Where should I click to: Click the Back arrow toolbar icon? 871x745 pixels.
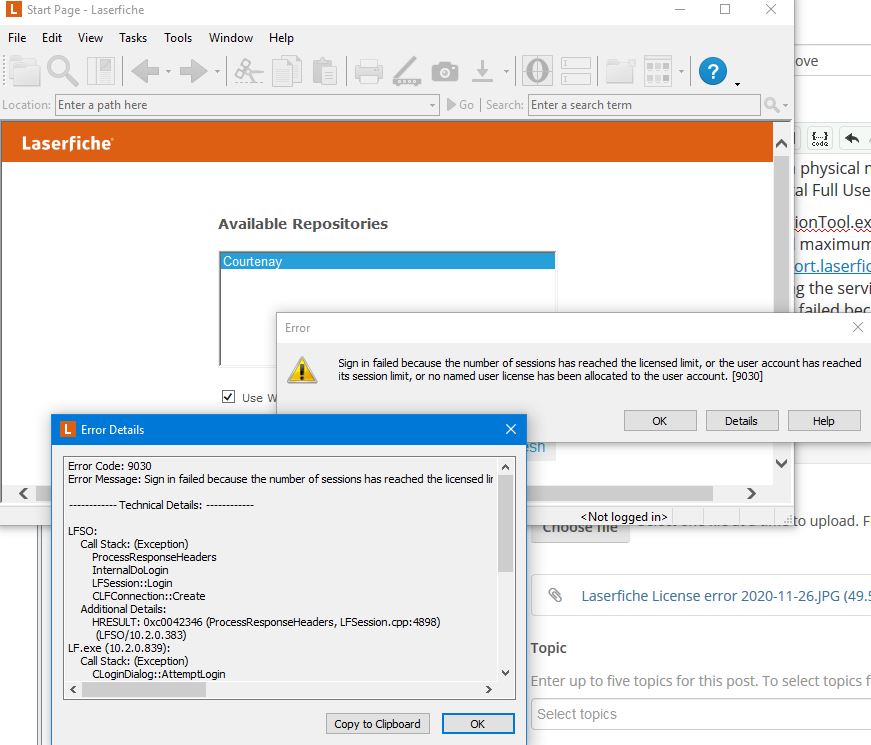tap(145, 71)
